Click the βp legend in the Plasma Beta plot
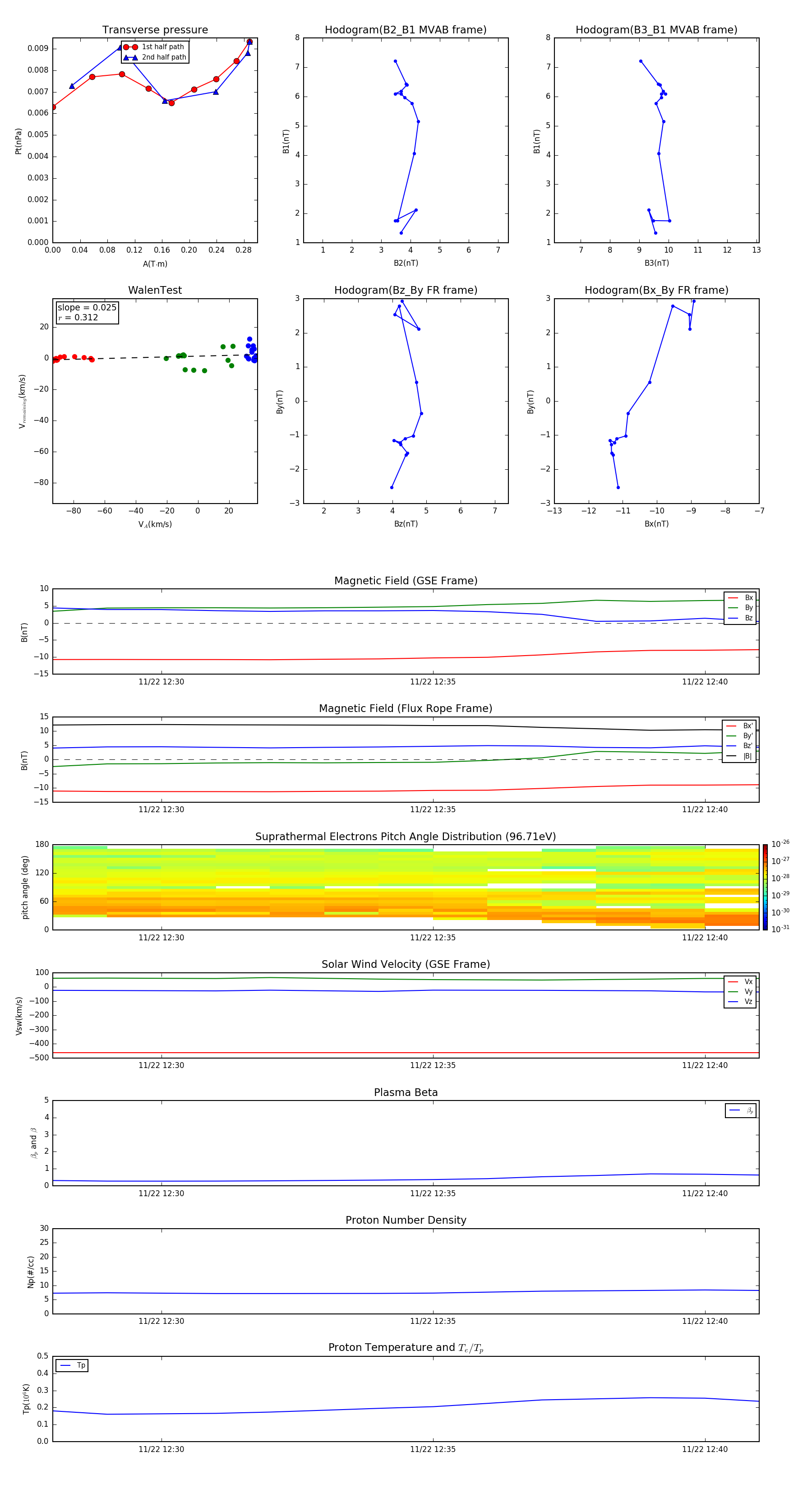This screenshot has width=812, height=1489. pos(741,1110)
